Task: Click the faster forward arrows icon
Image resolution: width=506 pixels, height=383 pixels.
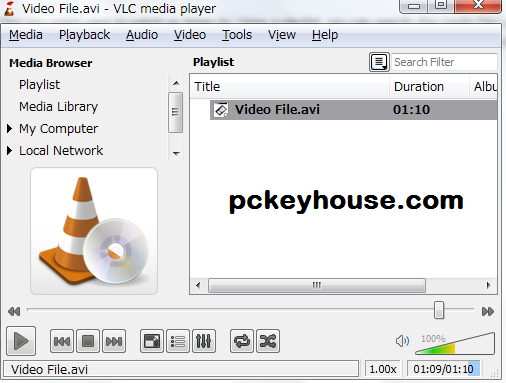Action: (488, 311)
